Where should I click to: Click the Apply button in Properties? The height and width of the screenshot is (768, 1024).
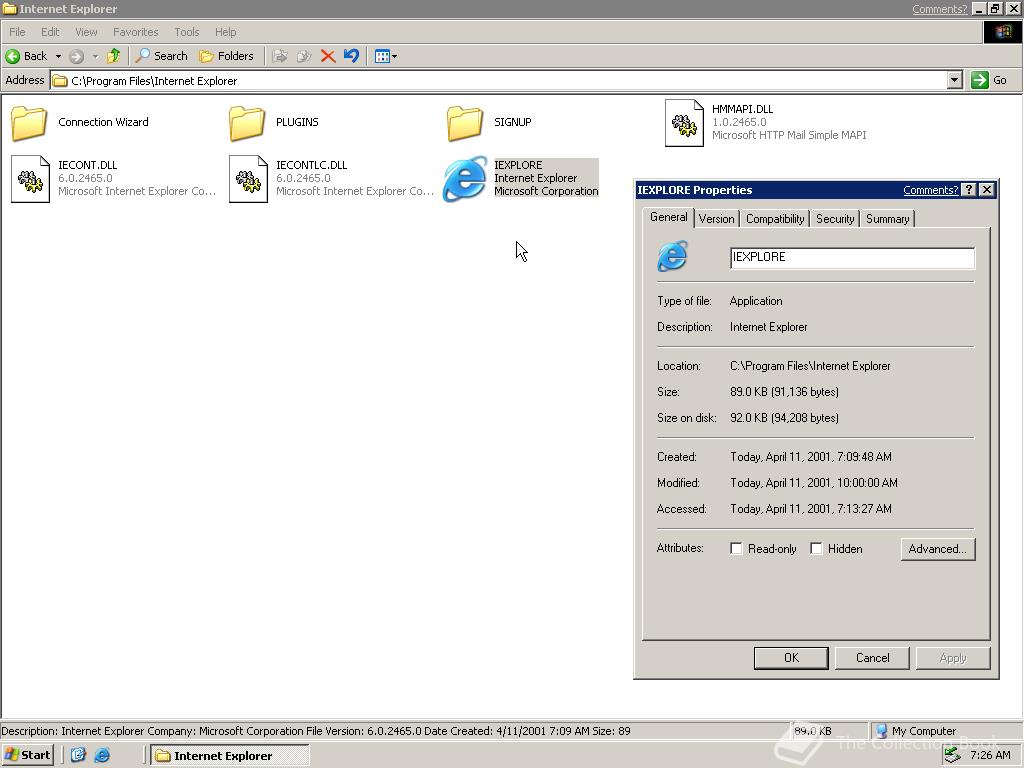953,658
